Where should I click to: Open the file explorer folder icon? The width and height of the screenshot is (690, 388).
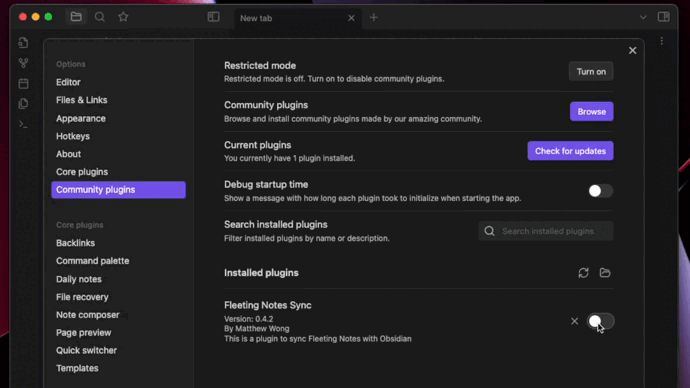coord(76,17)
